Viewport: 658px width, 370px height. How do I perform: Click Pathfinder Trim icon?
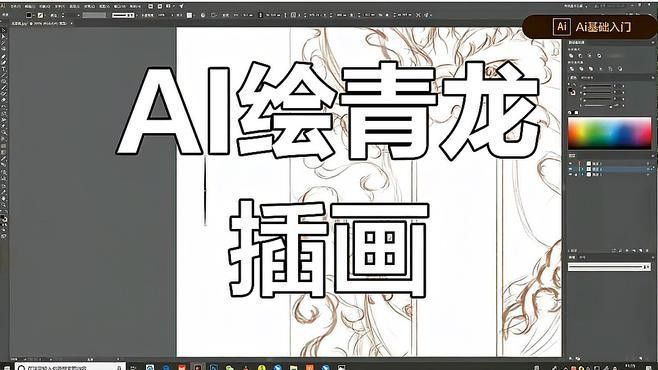click(581, 69)
